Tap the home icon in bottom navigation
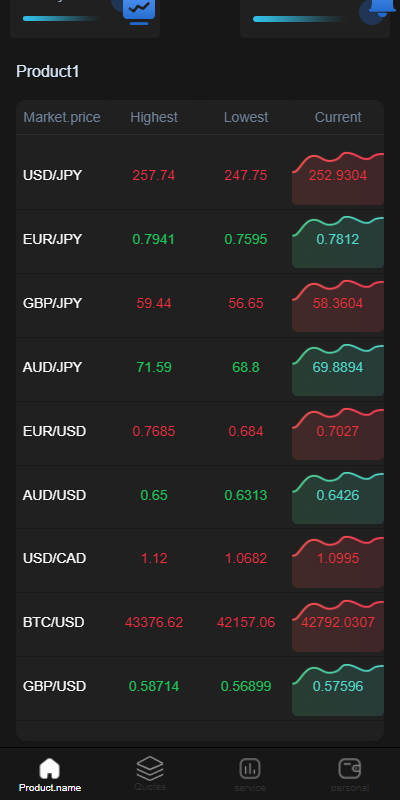 pyautogui.click(x=49, y=769)
